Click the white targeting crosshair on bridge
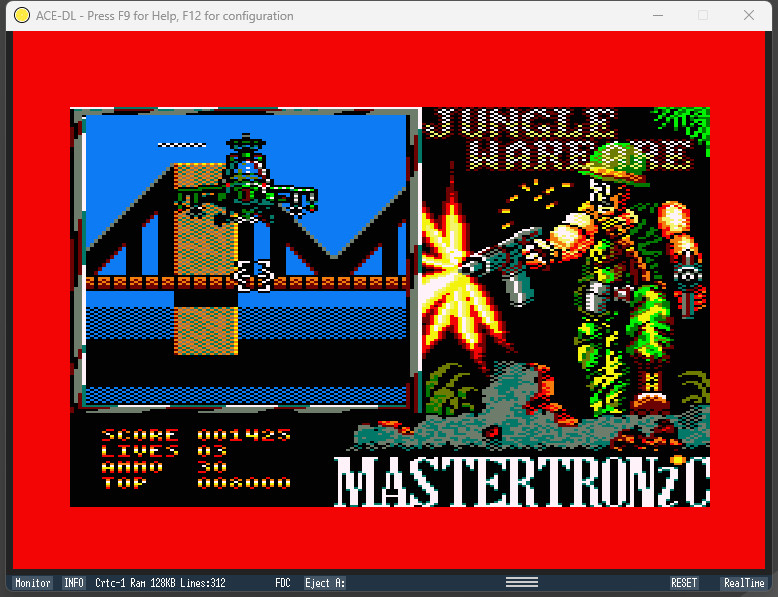Viewport: 778px width, 597px height. (x=254, y=275)
